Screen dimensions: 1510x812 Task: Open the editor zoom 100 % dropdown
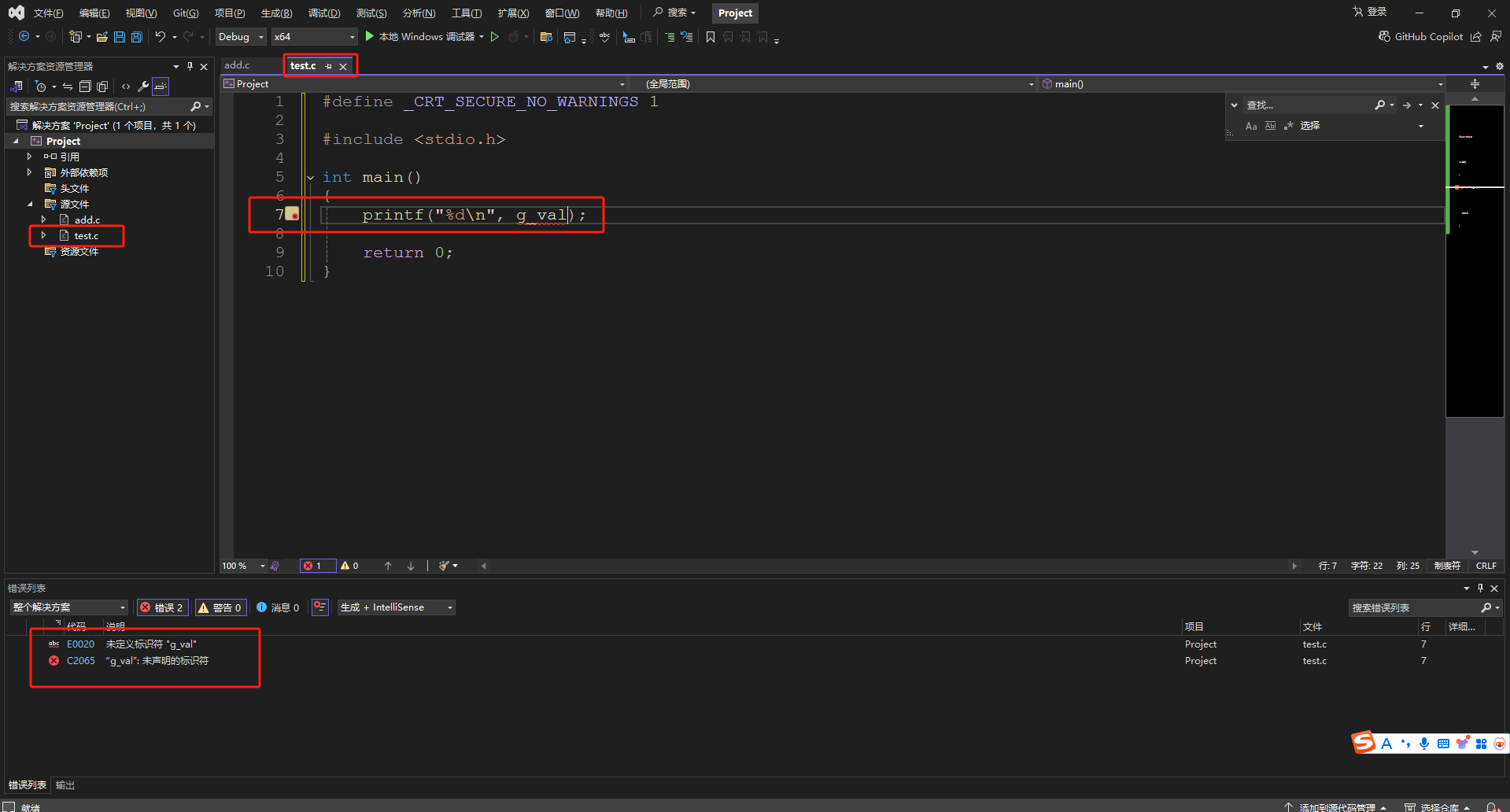point(244,566)
